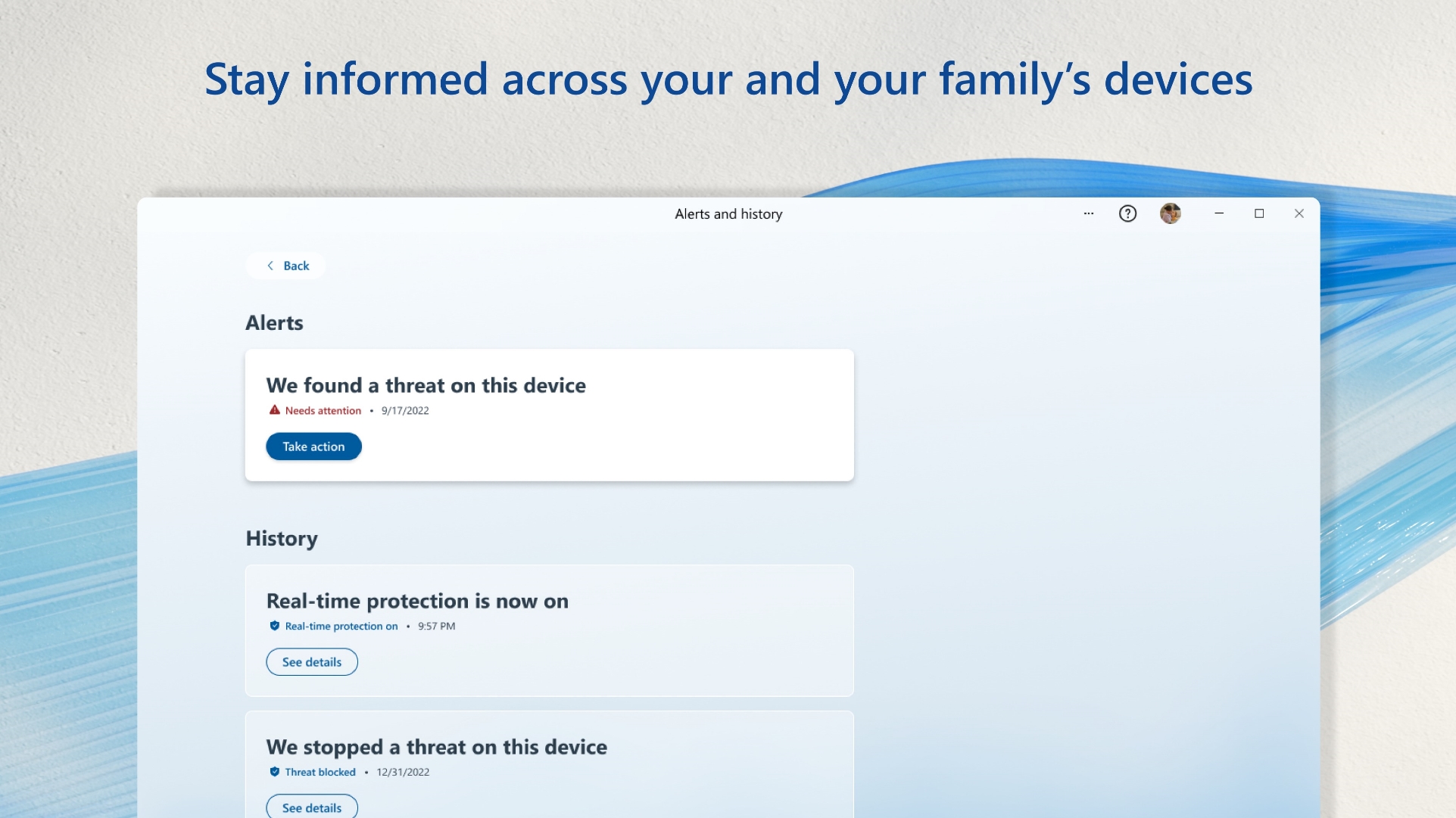1456x818 pixels.
Task: Click the Threat blocked shield icon
Action: (x=274, y=772)
